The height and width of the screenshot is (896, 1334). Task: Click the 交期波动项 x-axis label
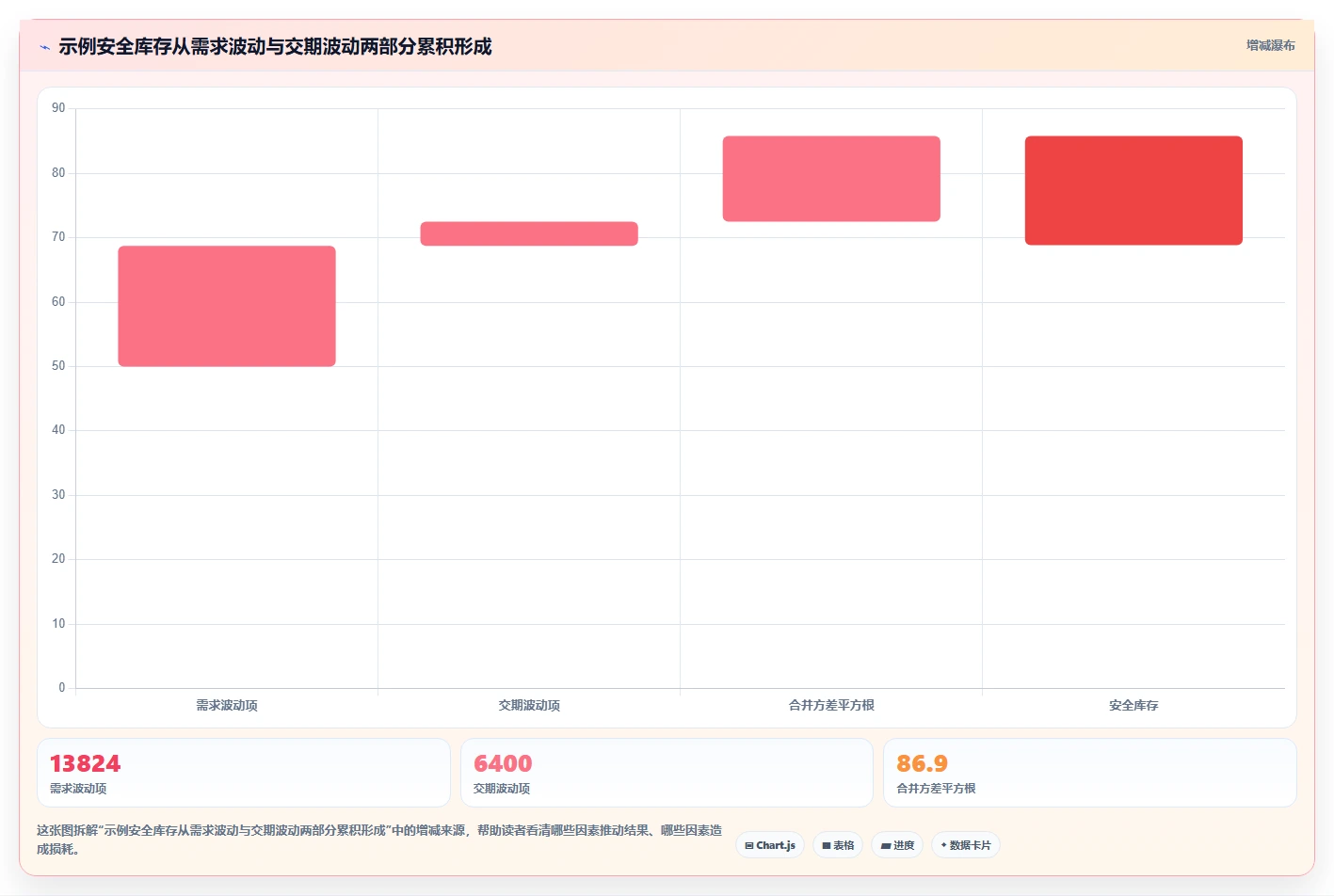[x=529, y=705]
